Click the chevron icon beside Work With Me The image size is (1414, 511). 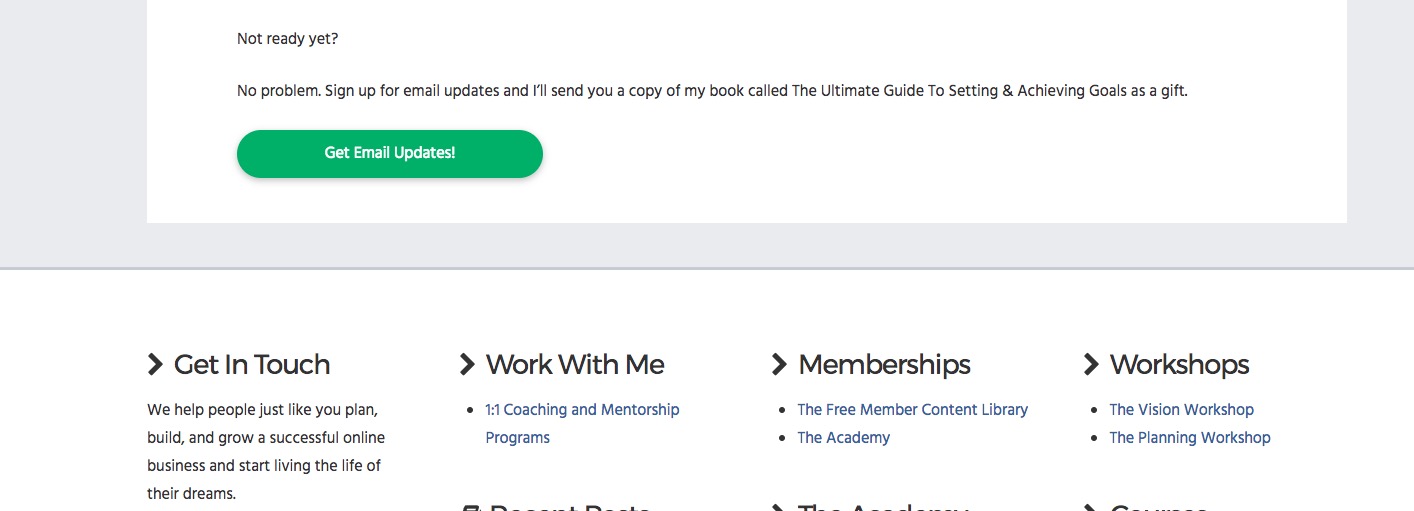point(467,365)
